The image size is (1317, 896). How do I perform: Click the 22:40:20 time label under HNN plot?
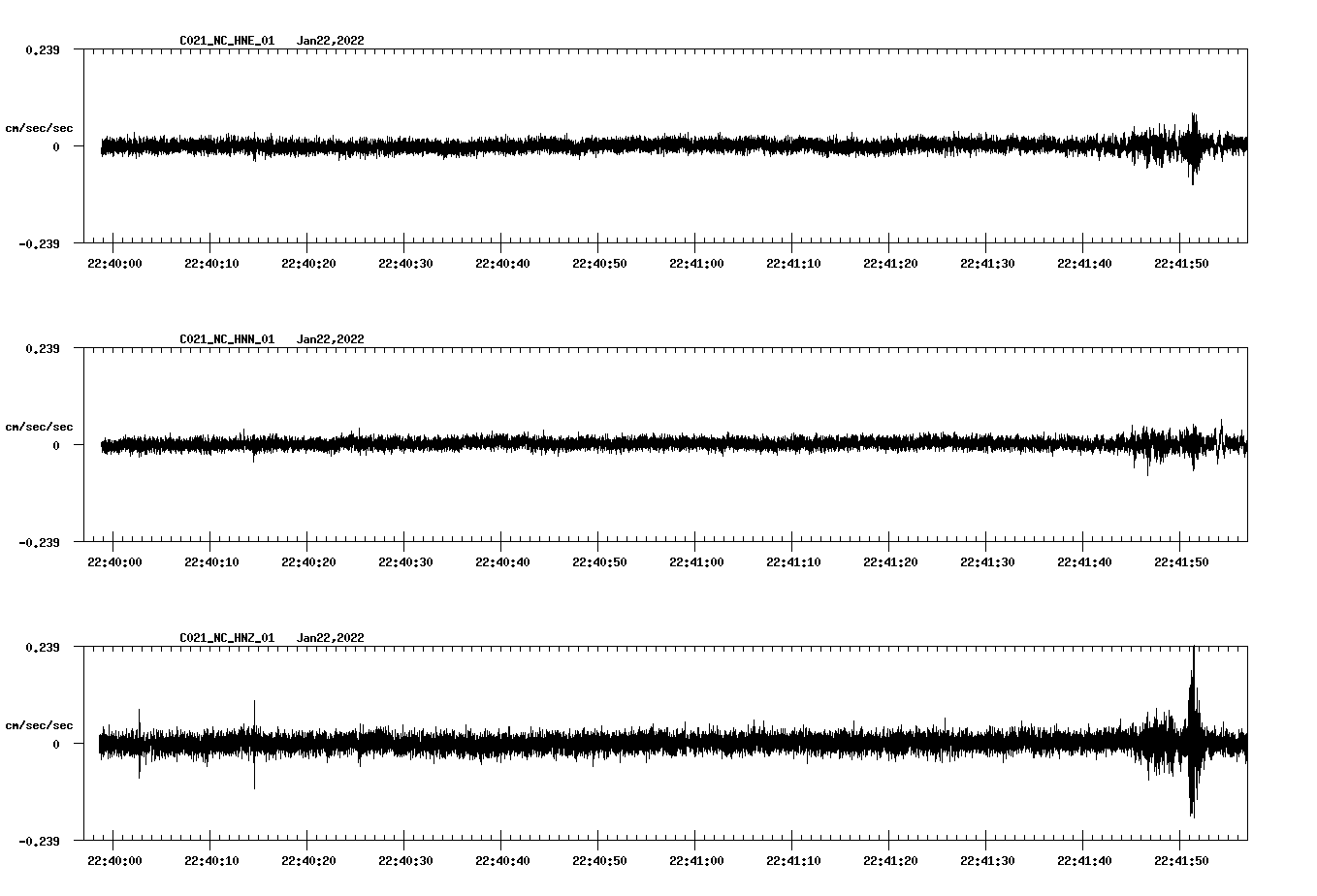pos(308,562)
